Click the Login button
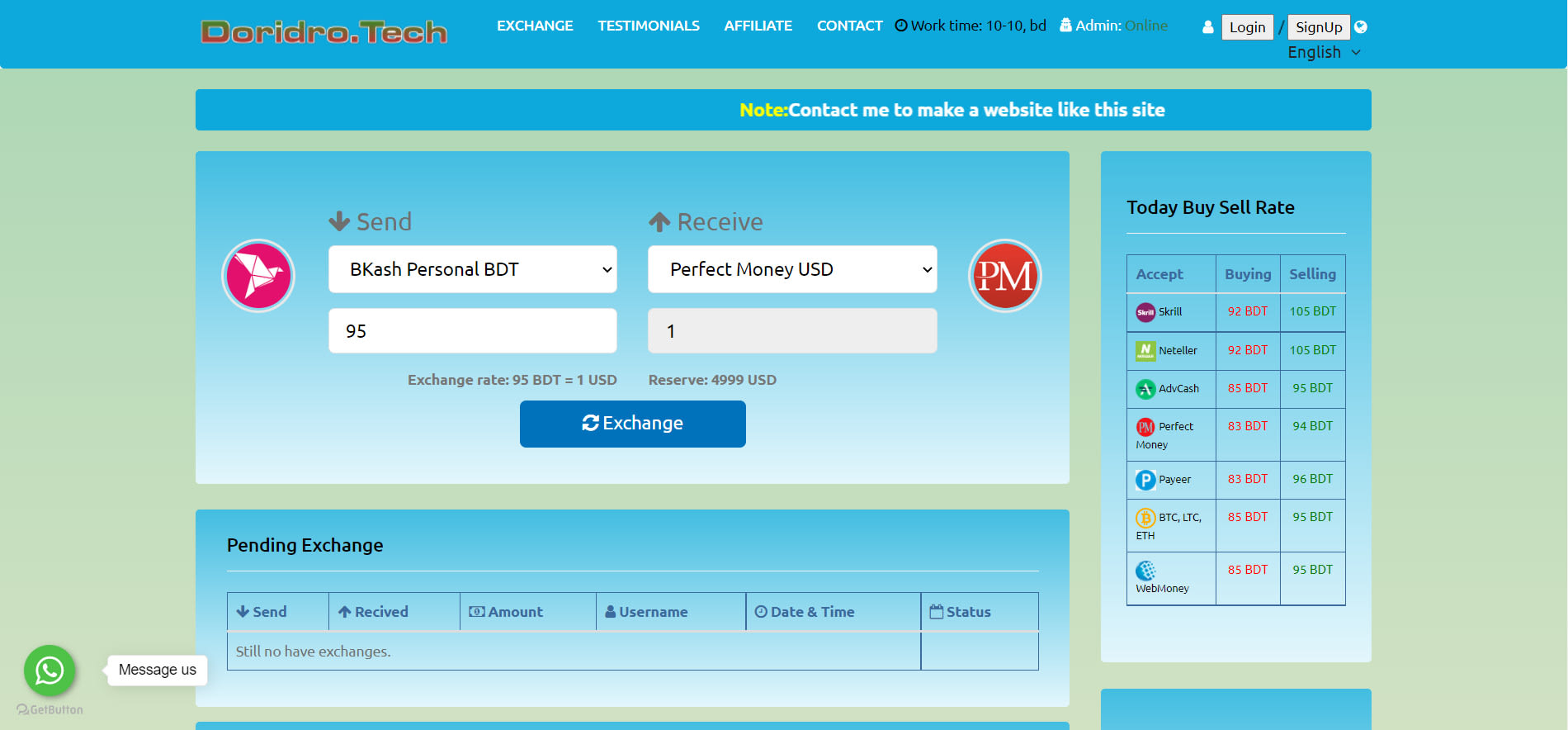Image resolution: width=1568 pixels, height=730 pixels. [1247, 27]
